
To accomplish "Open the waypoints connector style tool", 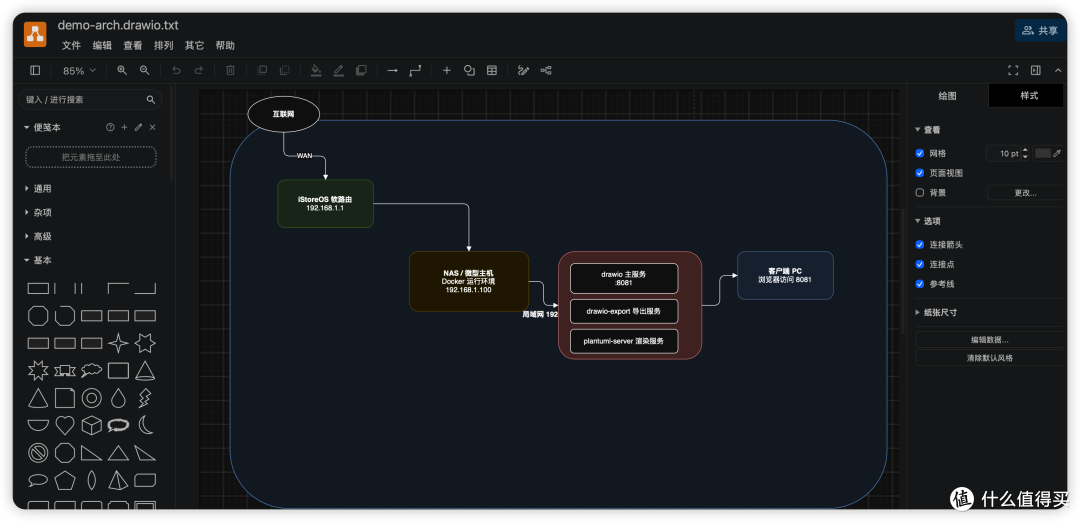I will (x=415, y=70).
